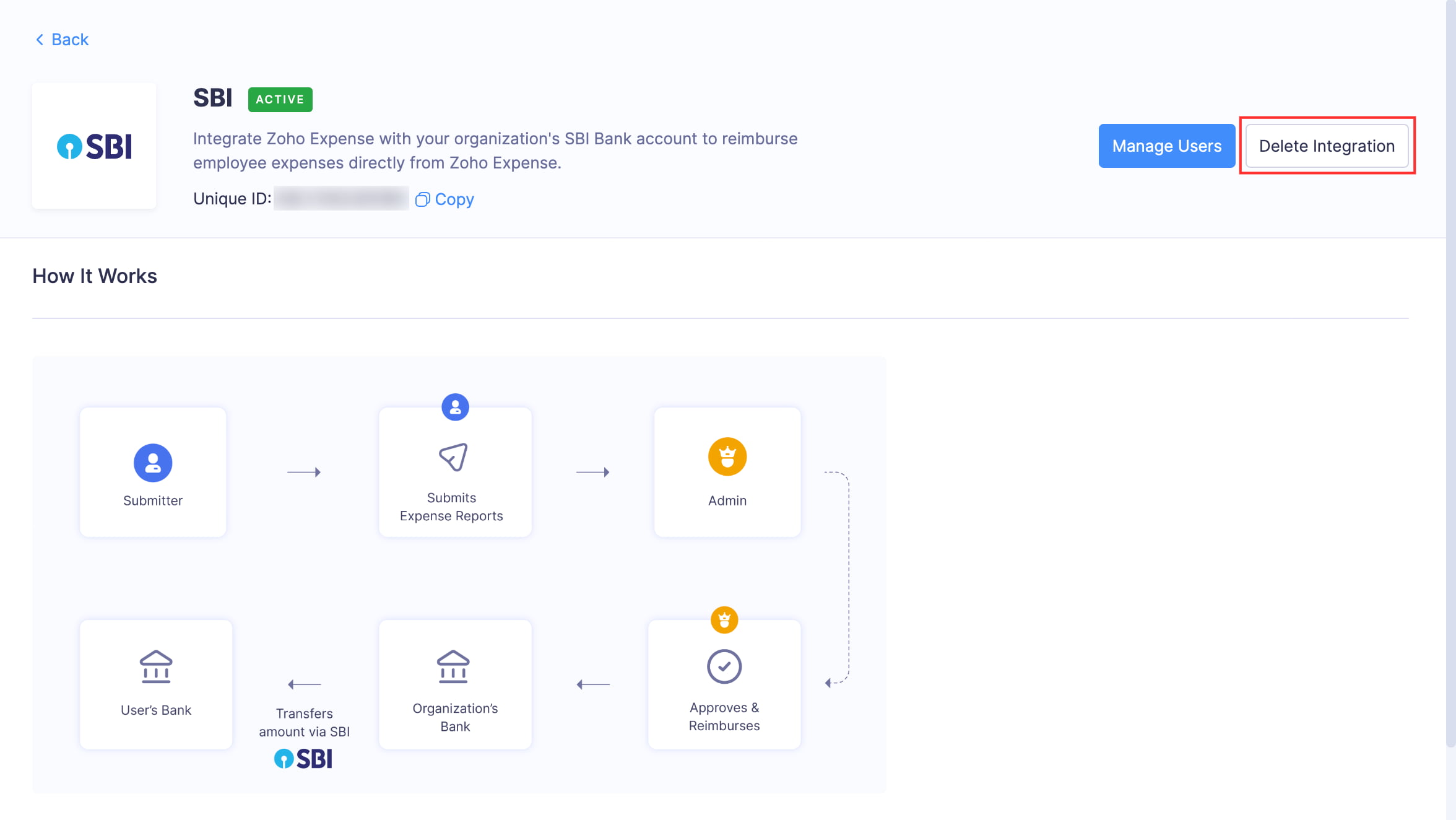This screenshot has height=820, width=1456.
Task: Click the large SBI logo thumbnail
Action: (x=94, y=146)
